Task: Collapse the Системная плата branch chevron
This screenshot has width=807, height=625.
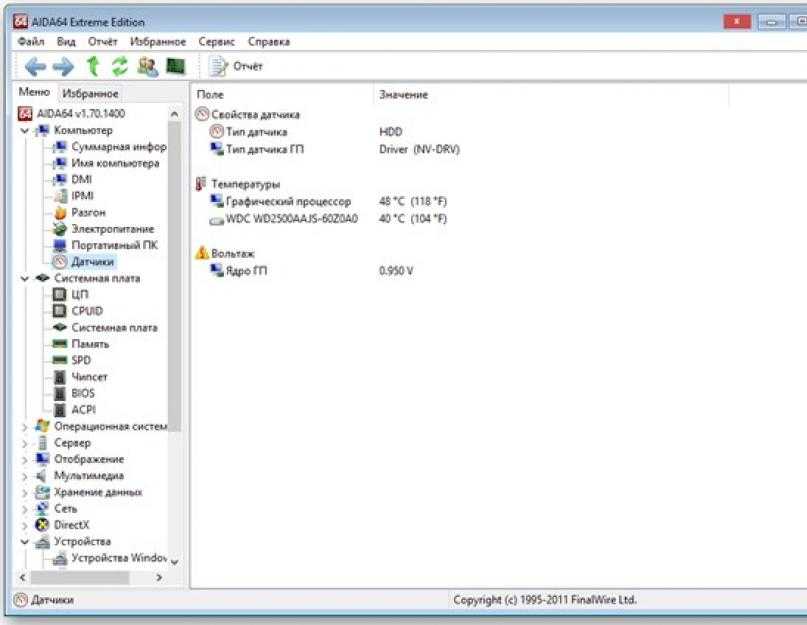Action: click(x=24, y=279)
